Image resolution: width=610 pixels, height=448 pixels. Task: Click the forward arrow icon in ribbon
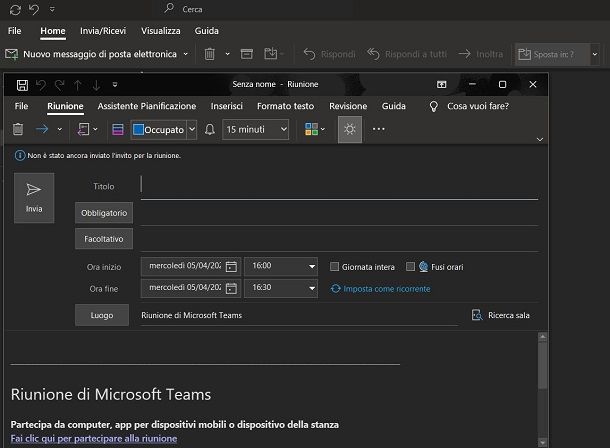(x=42, y=129)
